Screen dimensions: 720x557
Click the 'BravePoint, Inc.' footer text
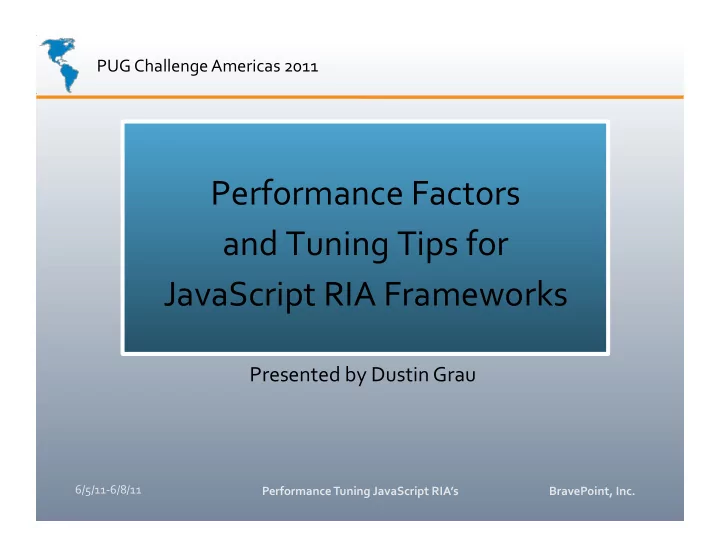pyautogui.click(x=592, y=491)
